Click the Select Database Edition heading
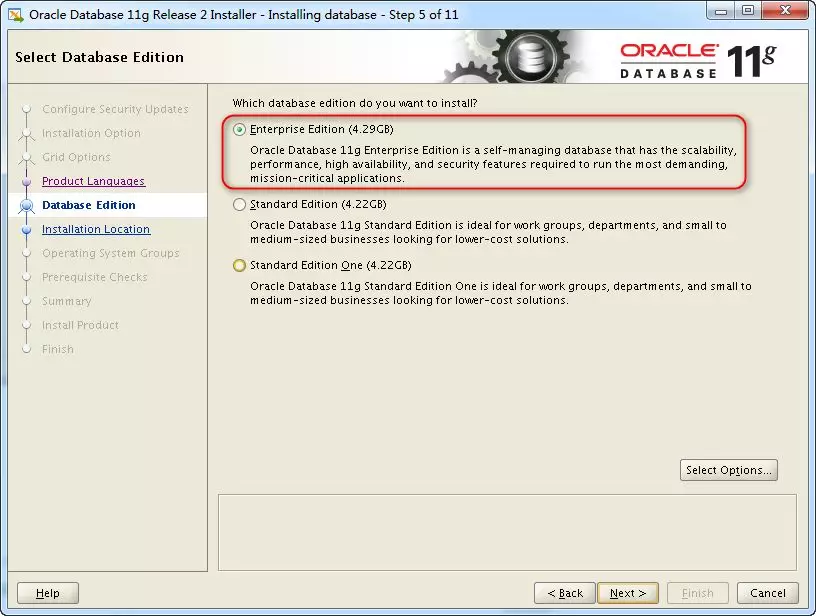The width and height of the screenshot is (816, 616). pyautogui.click(x=99, y=57)
